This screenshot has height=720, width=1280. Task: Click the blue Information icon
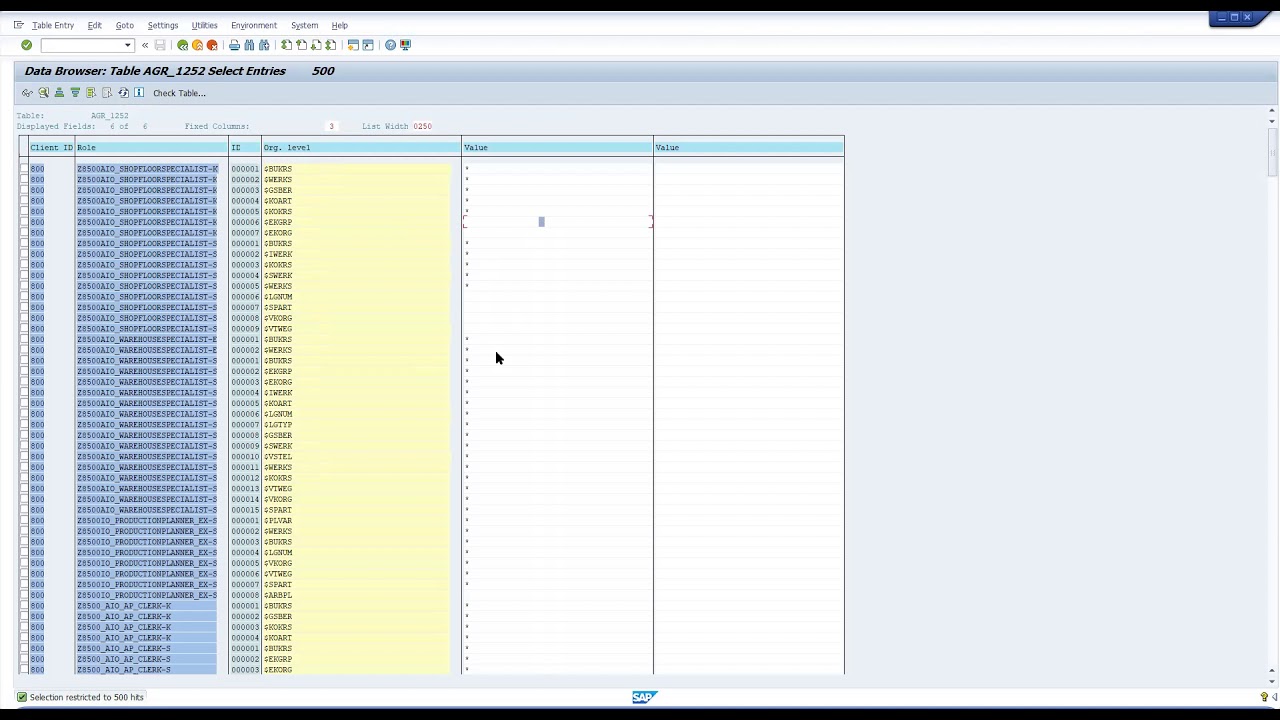pos(139,93)
